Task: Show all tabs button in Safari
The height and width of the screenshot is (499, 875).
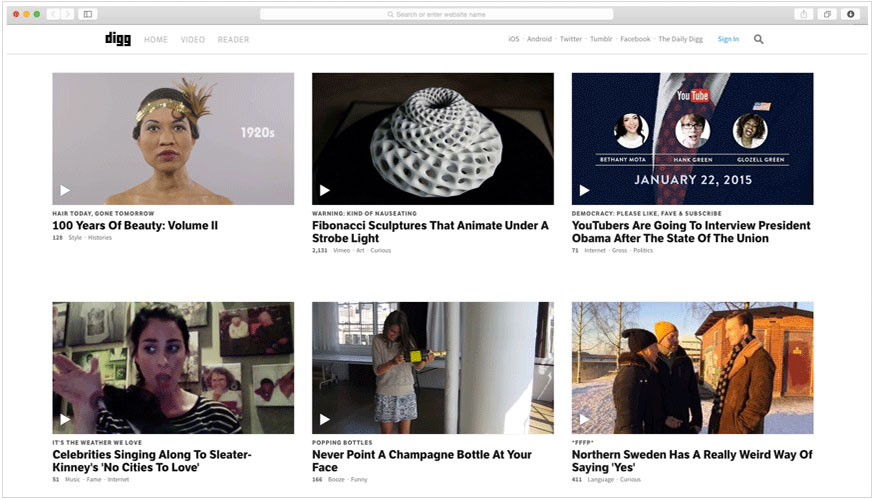Action: (827, 14)
